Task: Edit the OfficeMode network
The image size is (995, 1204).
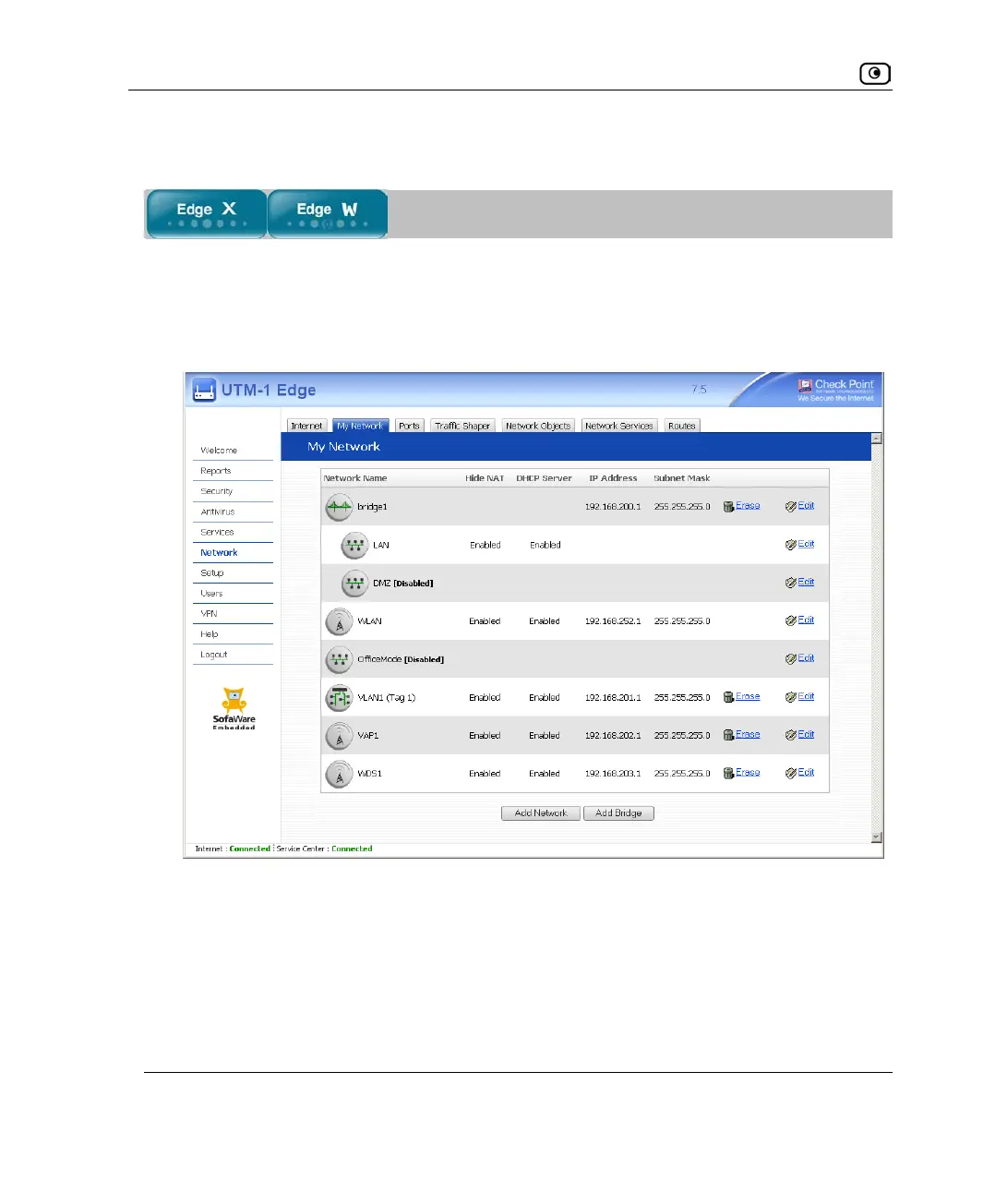Action: 800,658
